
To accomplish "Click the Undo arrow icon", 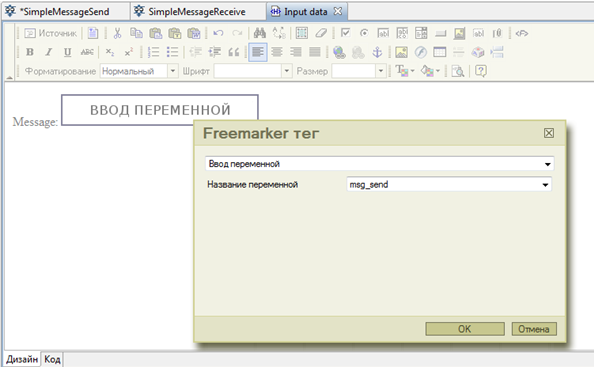I will [x=218, y=33].
